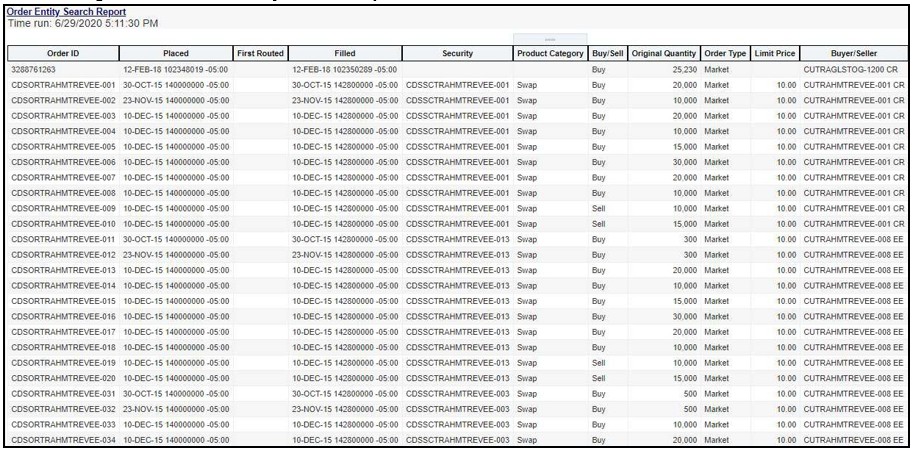Select order CDSORTRAHMTREVEE-016
Image resolution: width=914 pixels, height=449 pixels.
[64, 316]
